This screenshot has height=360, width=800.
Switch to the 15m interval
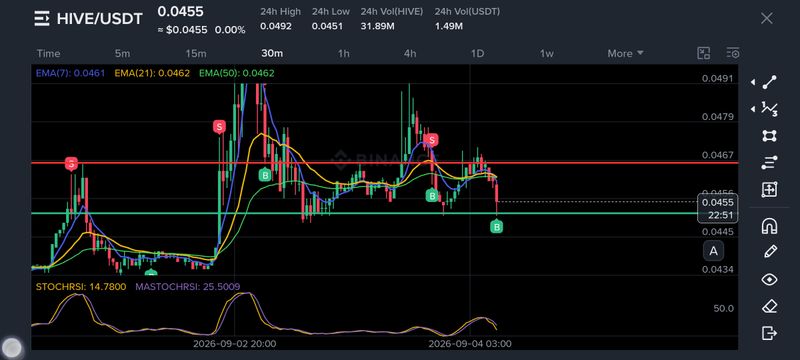pos(196,54)
